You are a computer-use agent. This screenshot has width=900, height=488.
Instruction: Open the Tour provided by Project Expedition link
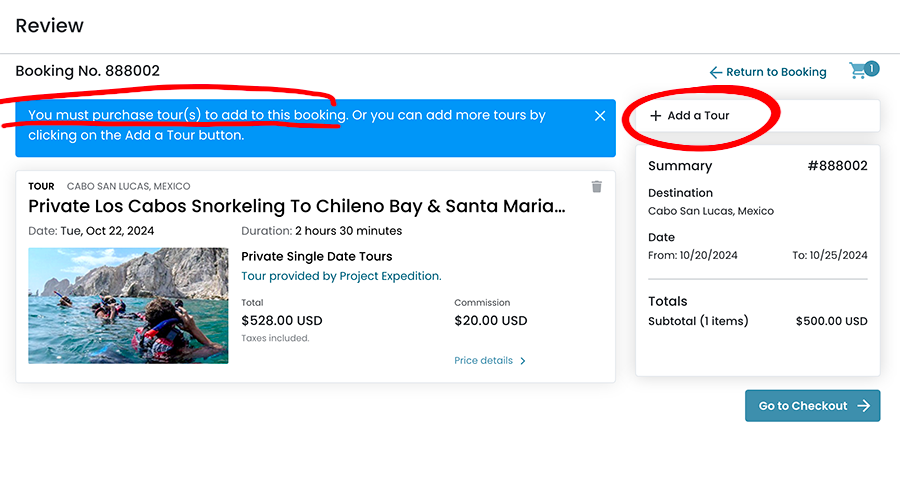[x=341, y=276]
